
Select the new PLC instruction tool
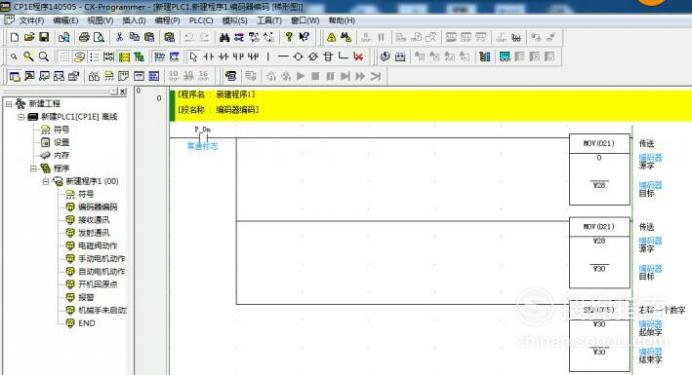[x=328, y=56]
